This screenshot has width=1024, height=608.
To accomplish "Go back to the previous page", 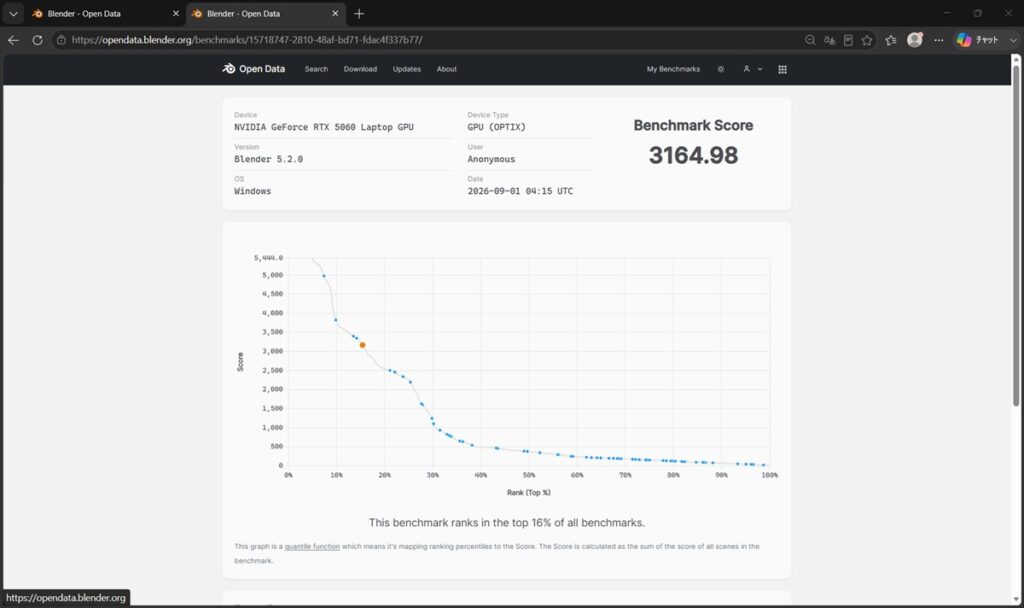I will (x=14, y=40).
